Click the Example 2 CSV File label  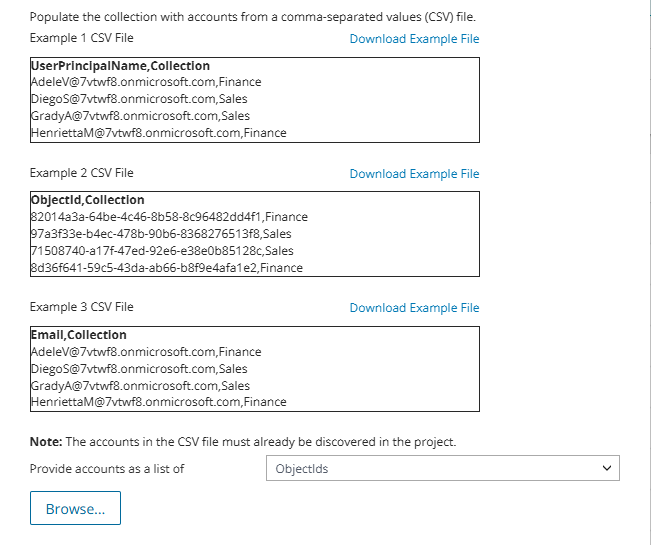(x=81, y=173)
